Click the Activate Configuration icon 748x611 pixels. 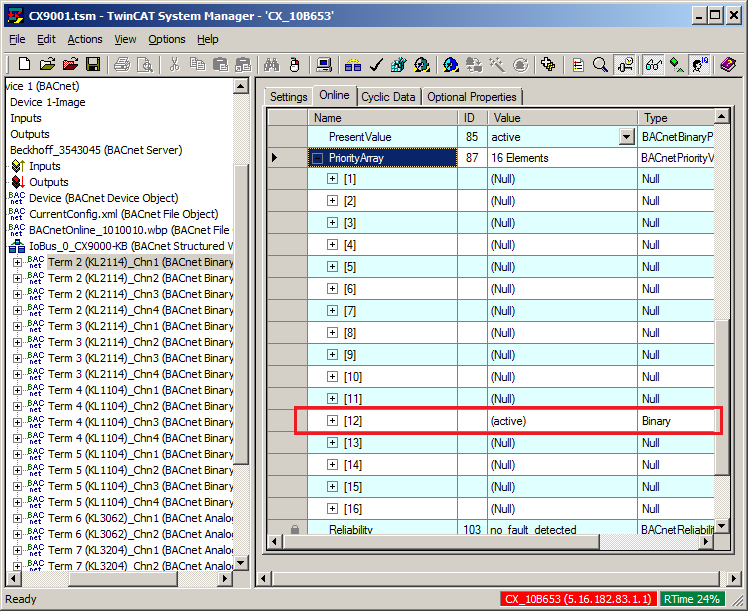tap(399, 64)
